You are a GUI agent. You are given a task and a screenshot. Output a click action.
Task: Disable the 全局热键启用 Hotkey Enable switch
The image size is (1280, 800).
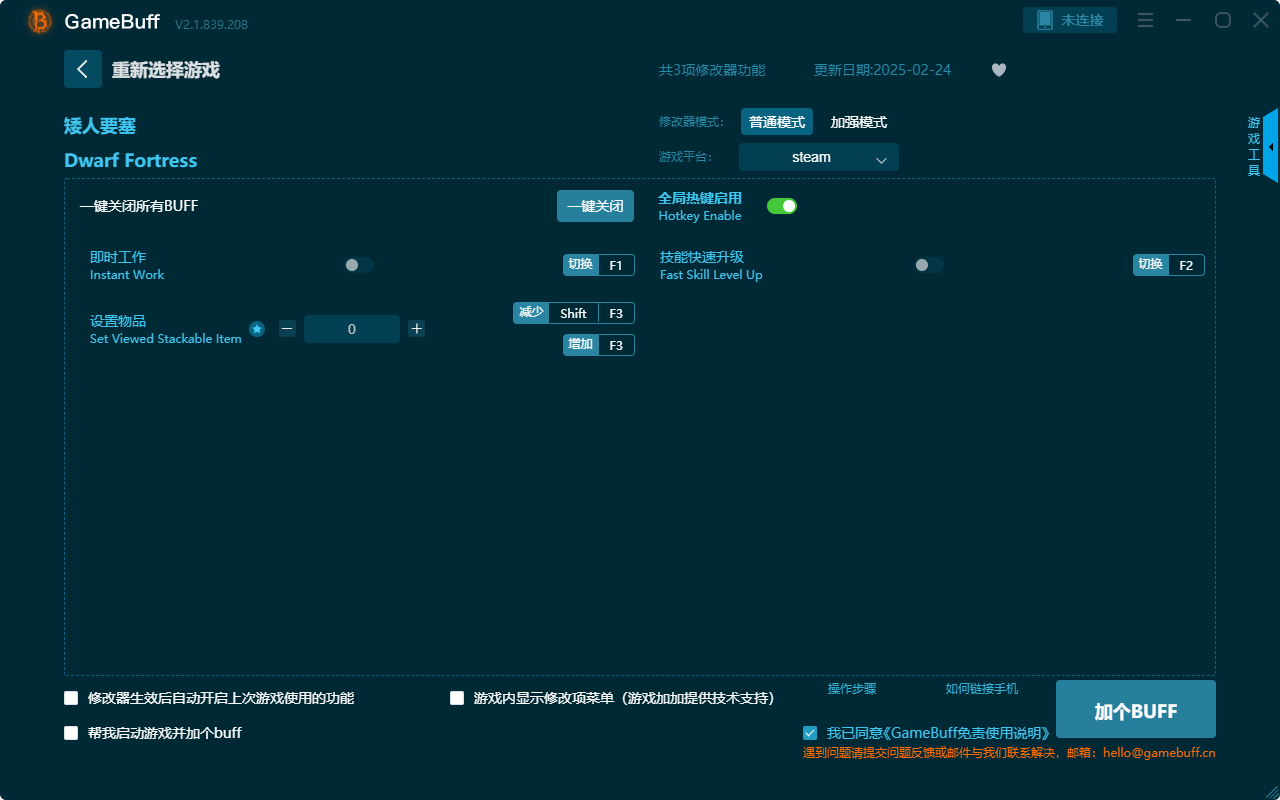click(781, 205)
